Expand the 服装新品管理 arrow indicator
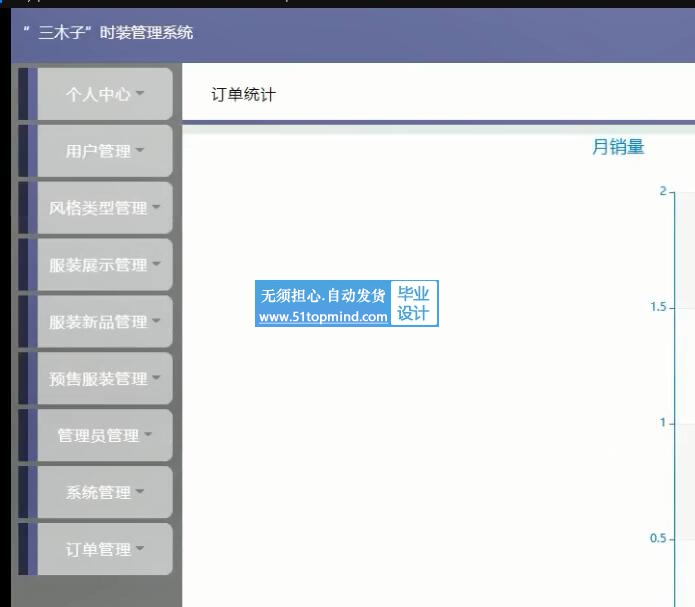The width and height of the screenshot is (695, 607). [157, 322]
